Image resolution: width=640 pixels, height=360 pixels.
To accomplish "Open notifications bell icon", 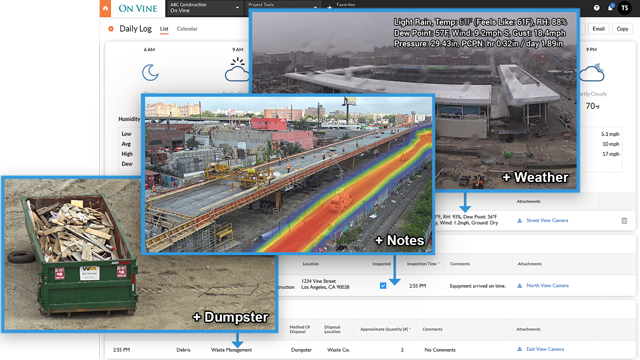I will click(x=611, y=7).
